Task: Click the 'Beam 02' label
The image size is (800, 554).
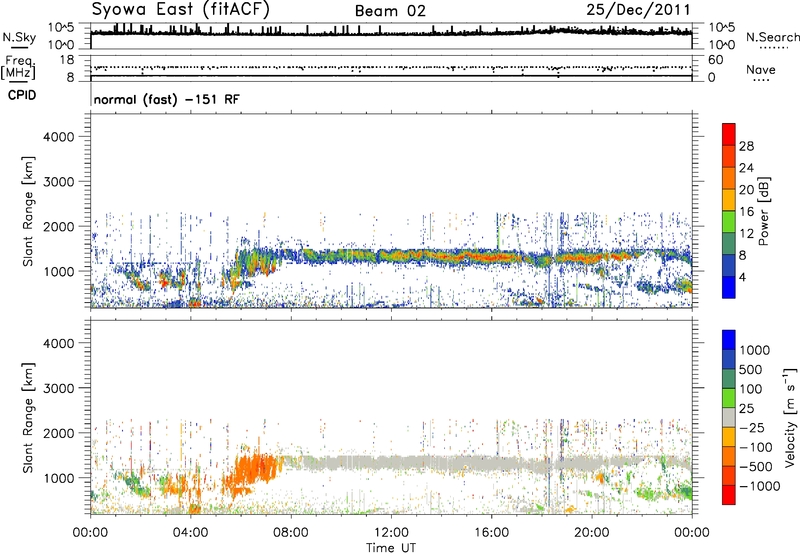Action: click(x=390, y=11)
